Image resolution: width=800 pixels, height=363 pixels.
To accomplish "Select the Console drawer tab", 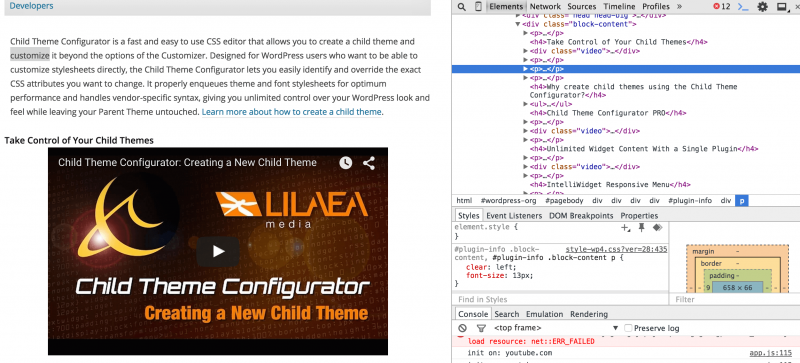I will point(472,314).
